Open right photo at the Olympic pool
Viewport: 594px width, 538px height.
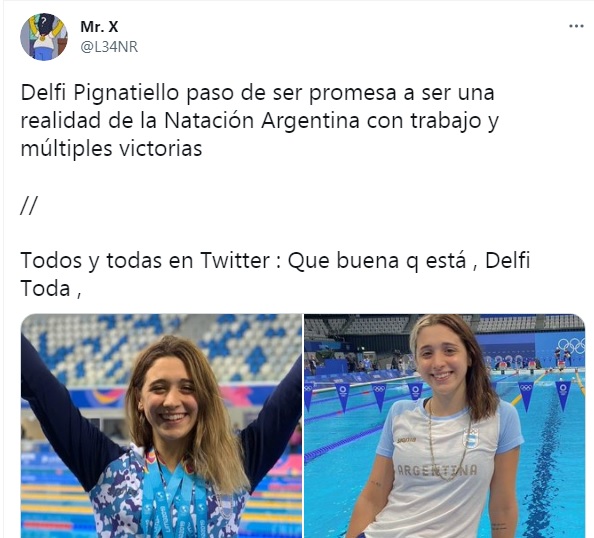coord(445,425)
